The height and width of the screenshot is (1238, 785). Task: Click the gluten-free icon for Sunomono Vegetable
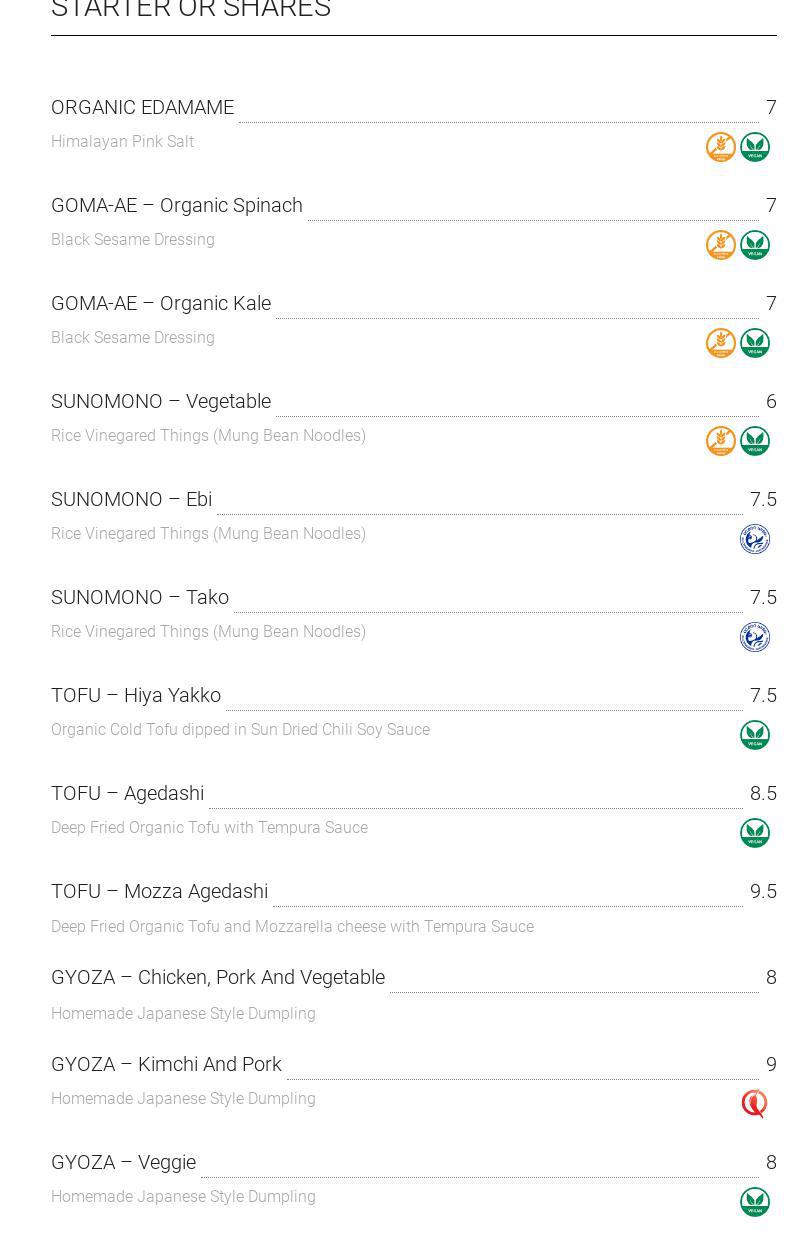(721, 441)
